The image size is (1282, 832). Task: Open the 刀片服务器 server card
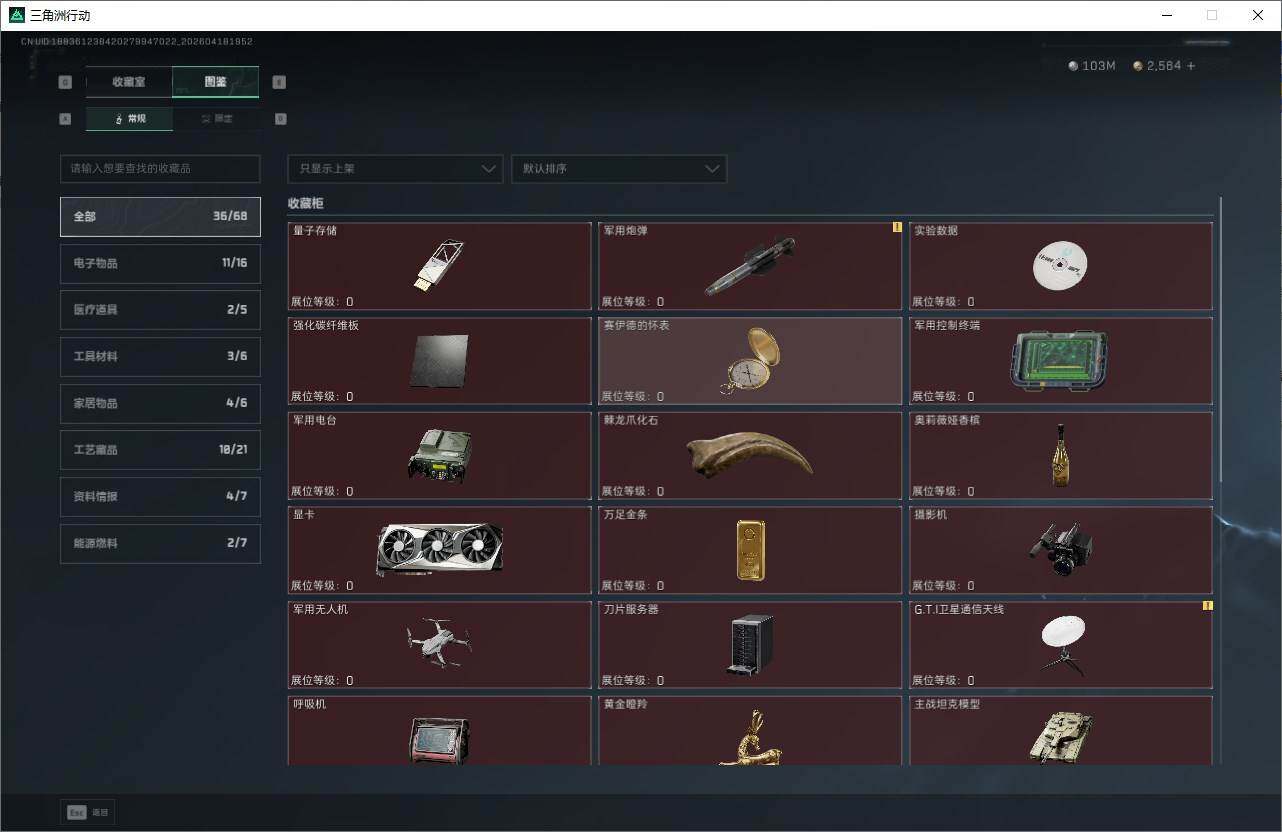[x=750, y=645]
